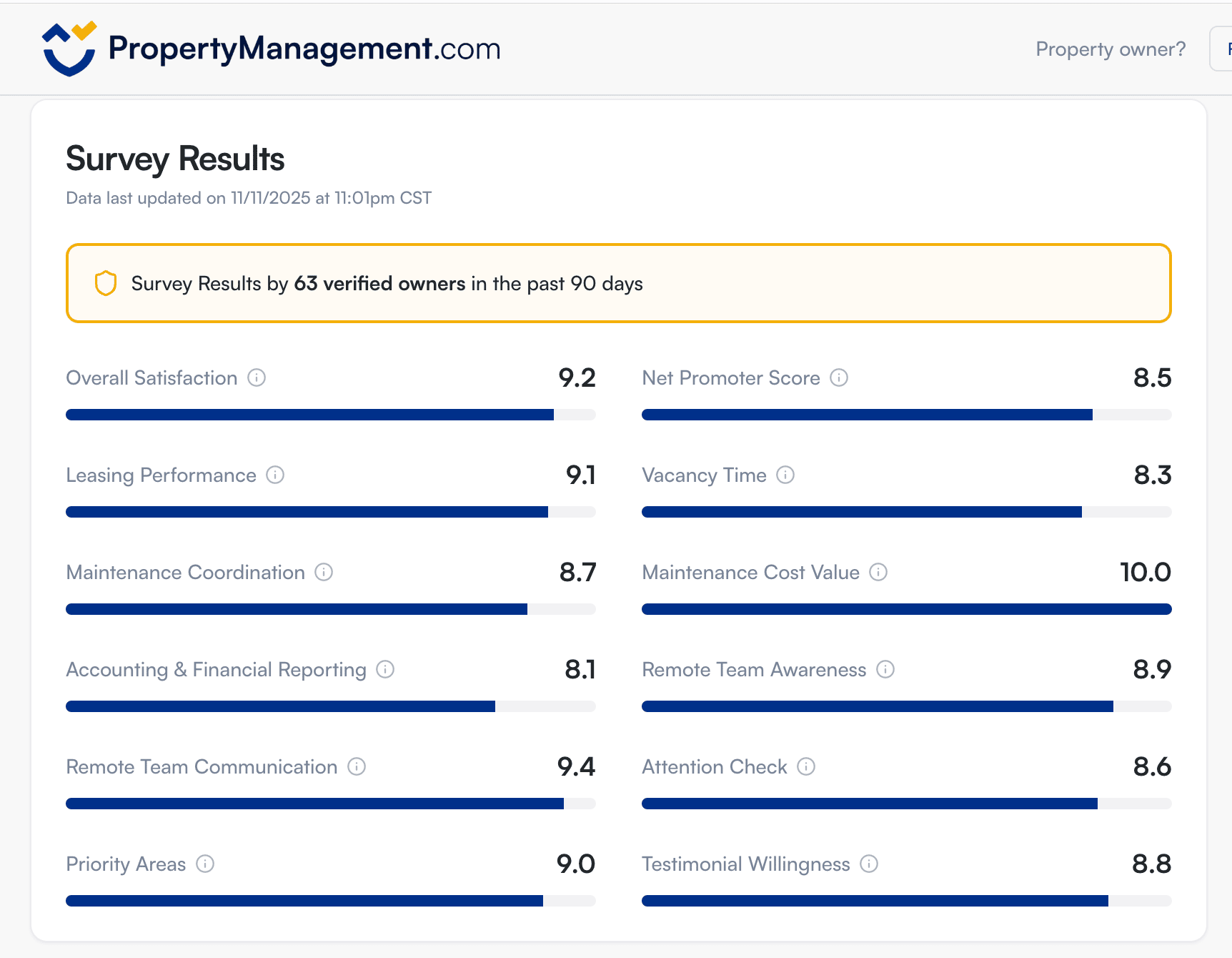Open the Property owner? link
1232x958 pixels.
(x=1110, y=49)
